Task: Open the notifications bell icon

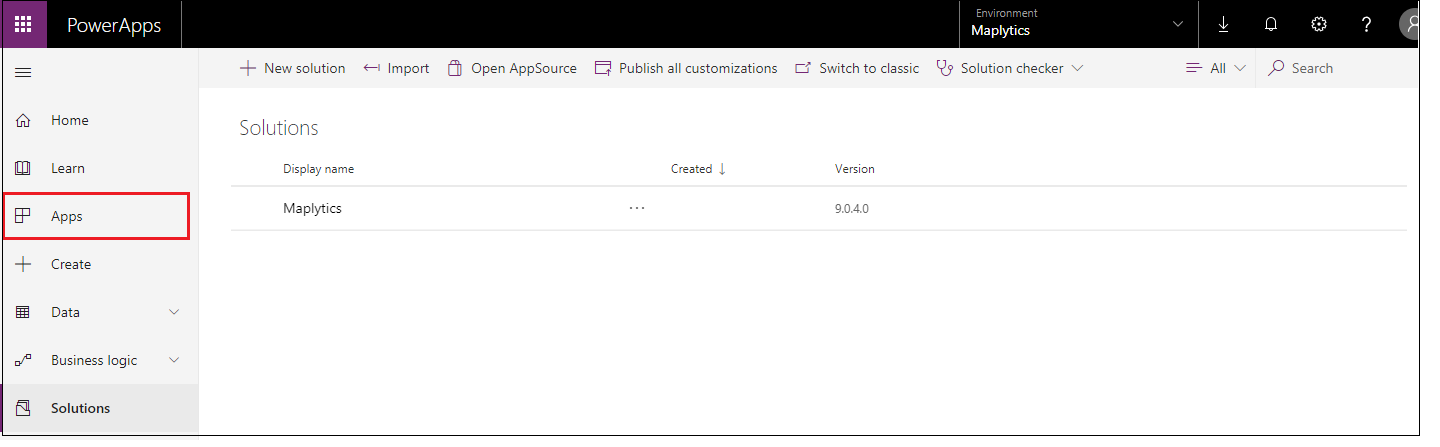Action: [1271, 24]
